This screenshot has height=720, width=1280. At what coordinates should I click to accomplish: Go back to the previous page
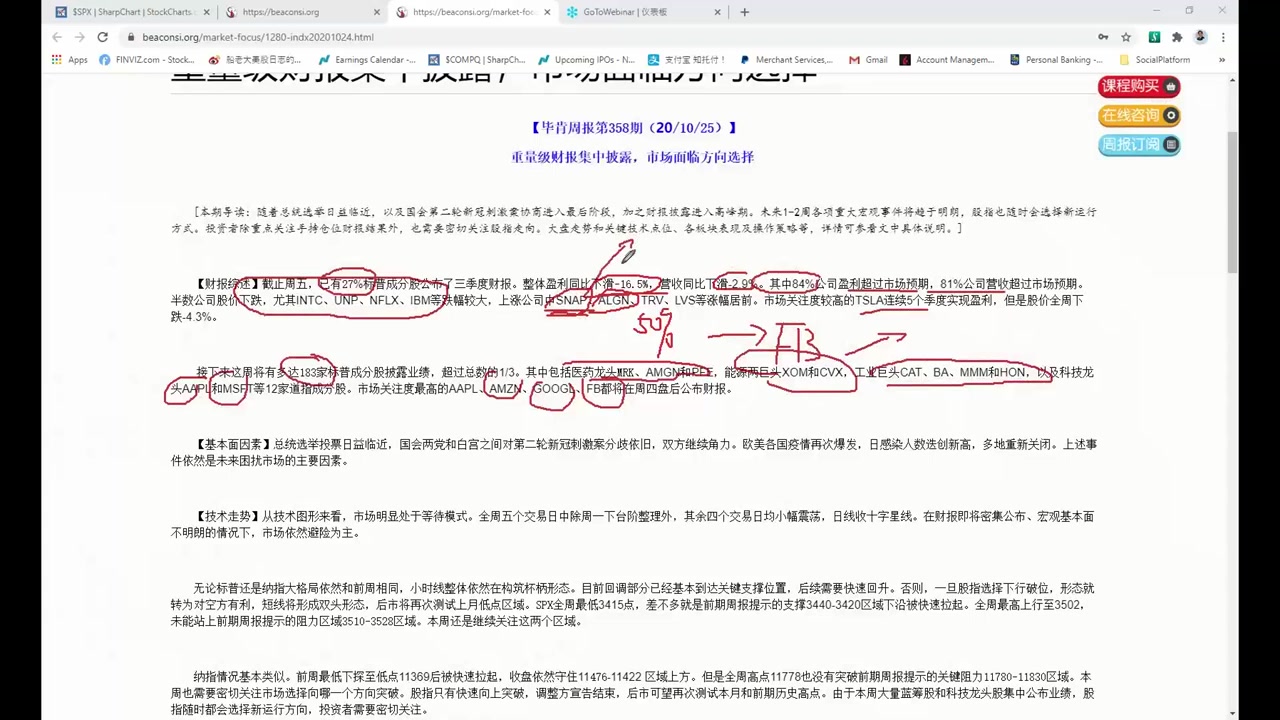(x=57, y=37)
